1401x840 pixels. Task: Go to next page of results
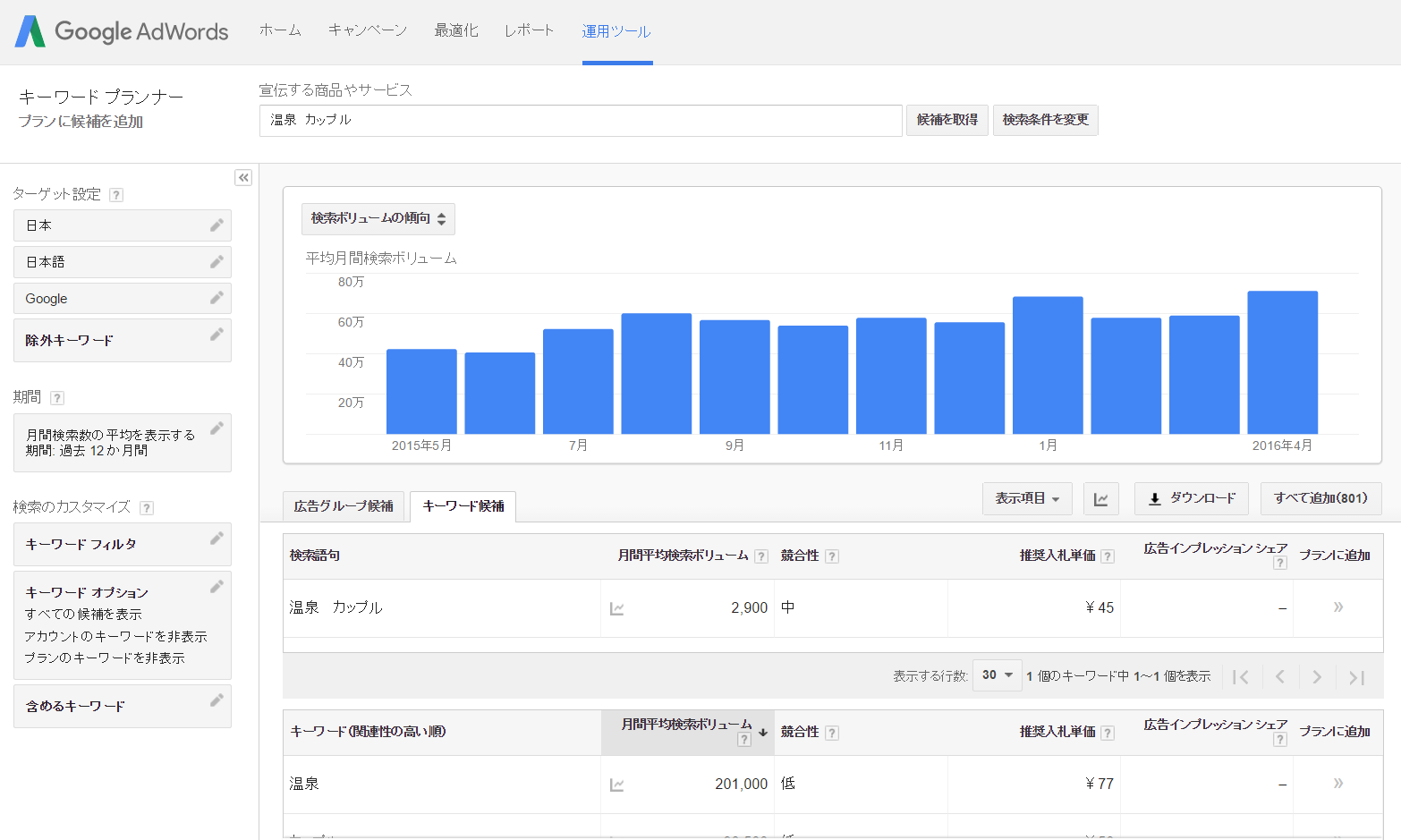(x=1317, y=677)
